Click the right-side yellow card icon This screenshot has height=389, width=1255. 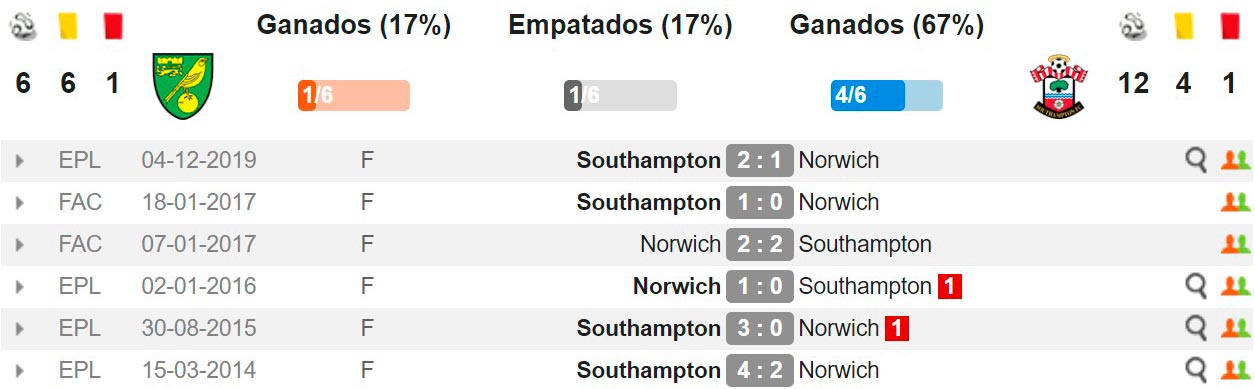coord(1183,26)
